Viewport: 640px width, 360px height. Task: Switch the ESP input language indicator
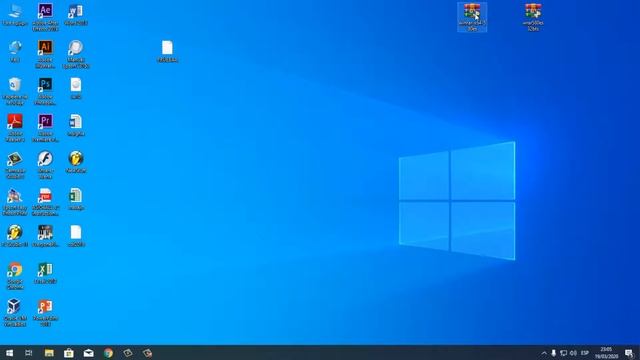click(585, 353)
